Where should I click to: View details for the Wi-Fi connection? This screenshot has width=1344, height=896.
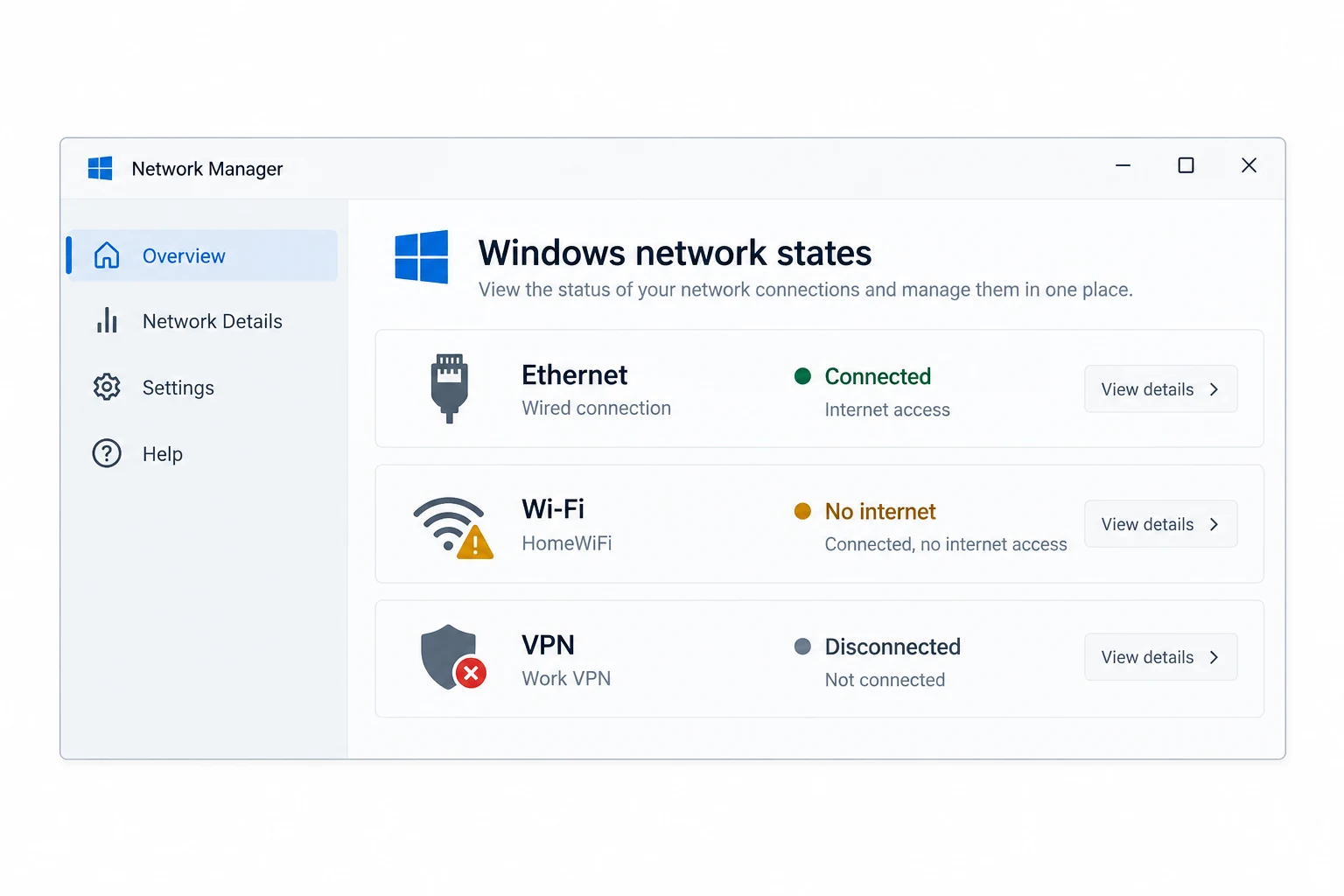[x=1161, y=524]
